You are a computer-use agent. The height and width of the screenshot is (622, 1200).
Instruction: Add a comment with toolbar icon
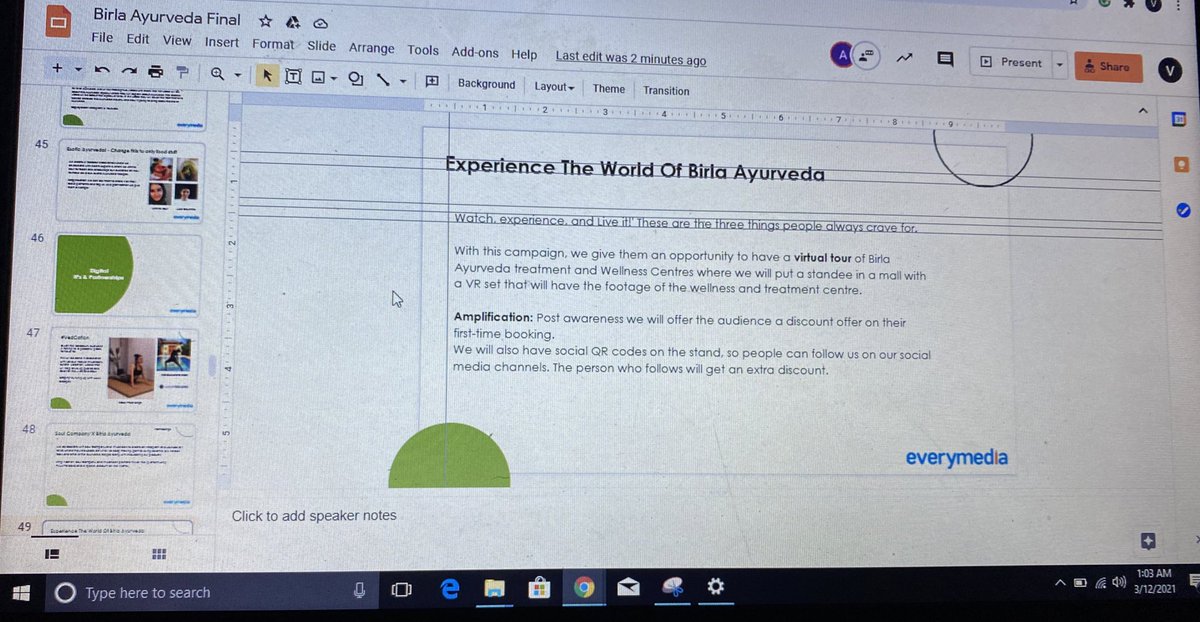pos(432,81)
